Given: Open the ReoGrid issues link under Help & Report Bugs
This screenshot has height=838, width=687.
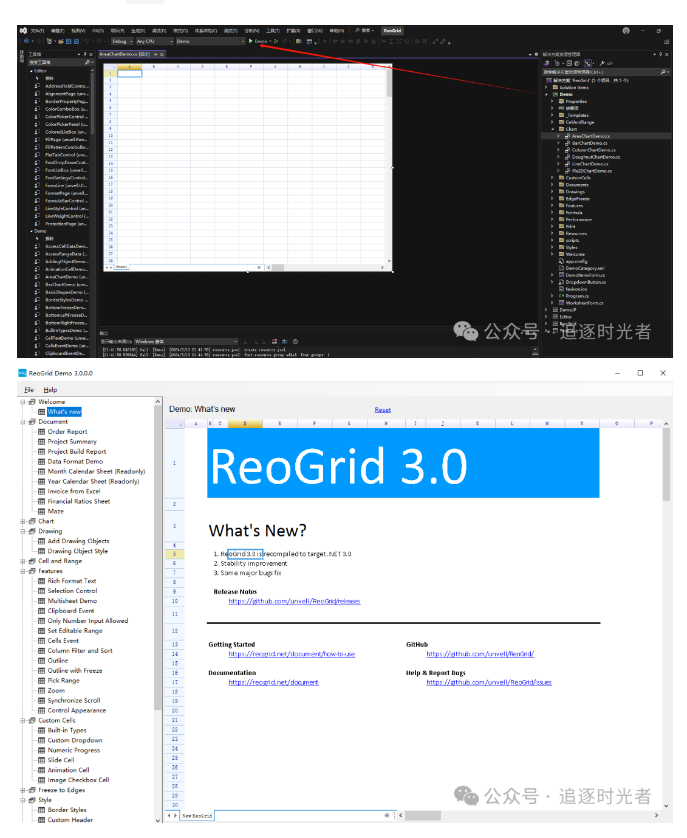Looking at the screenshot, I should coord(489,683).
